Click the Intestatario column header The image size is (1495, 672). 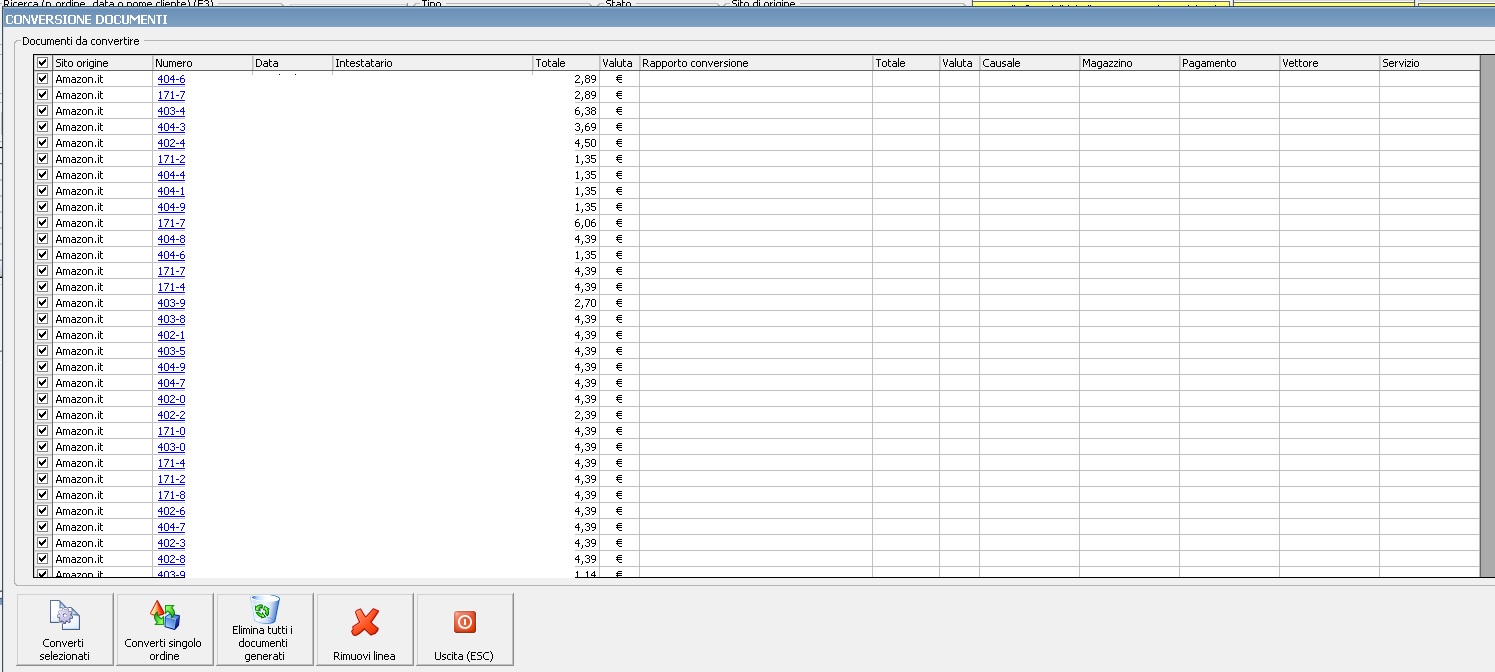(432, 63)
